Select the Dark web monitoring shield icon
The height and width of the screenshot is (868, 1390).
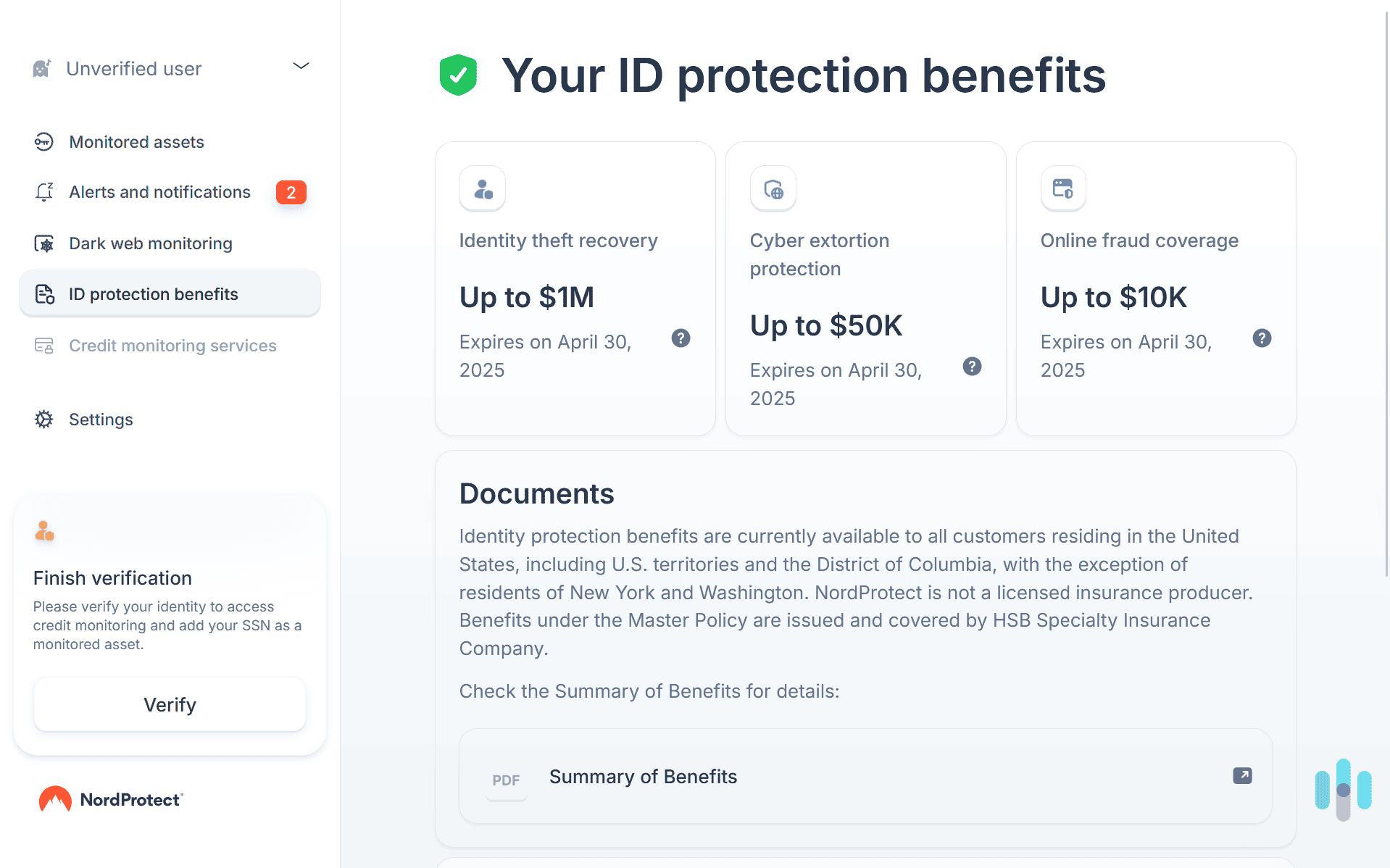pos(44,243)
